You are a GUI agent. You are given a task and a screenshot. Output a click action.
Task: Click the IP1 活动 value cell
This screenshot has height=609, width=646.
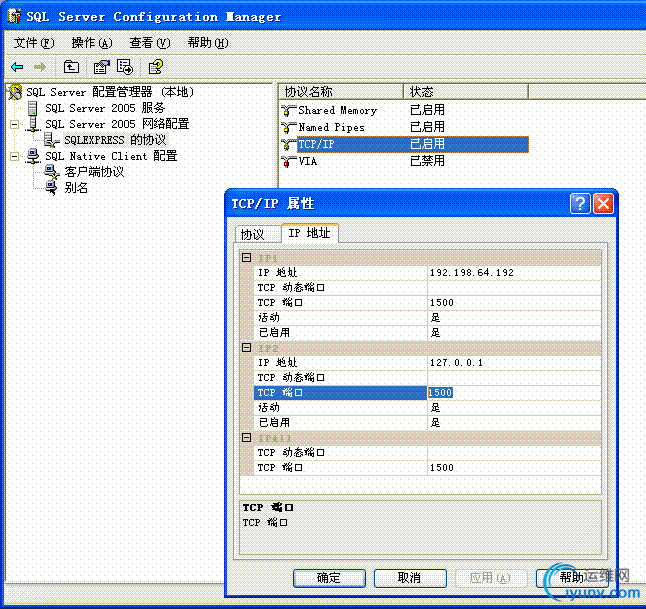coord(514,317)
